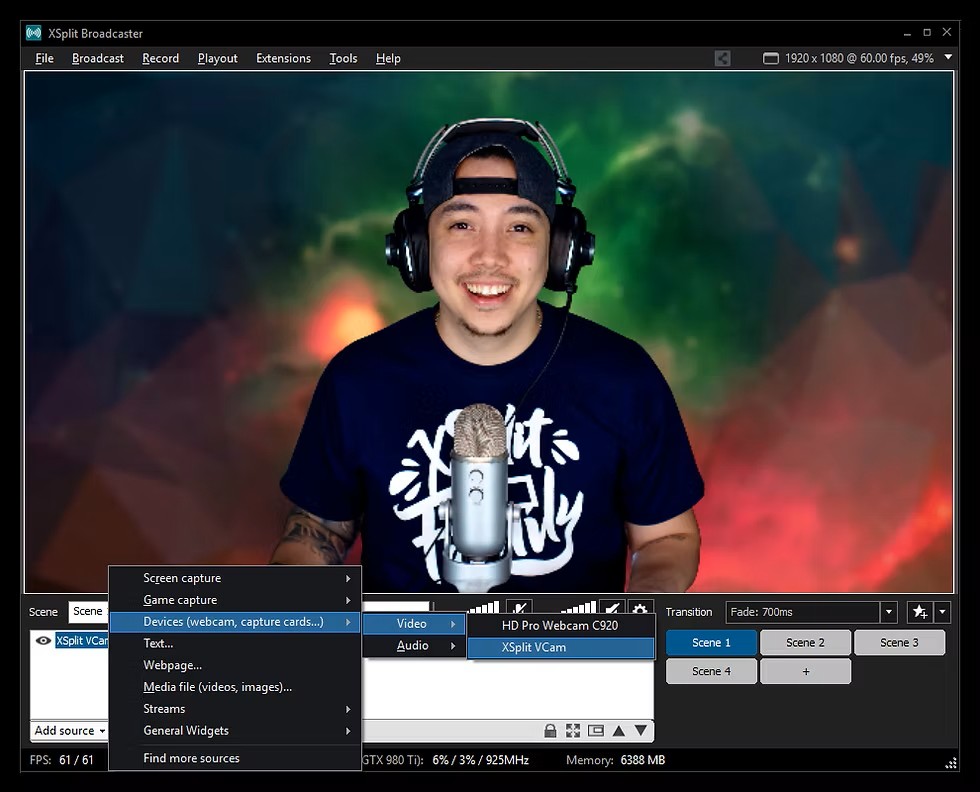
Task: Mute the system speaker audio
Action: pyautogui.click(x=612, y=609)
